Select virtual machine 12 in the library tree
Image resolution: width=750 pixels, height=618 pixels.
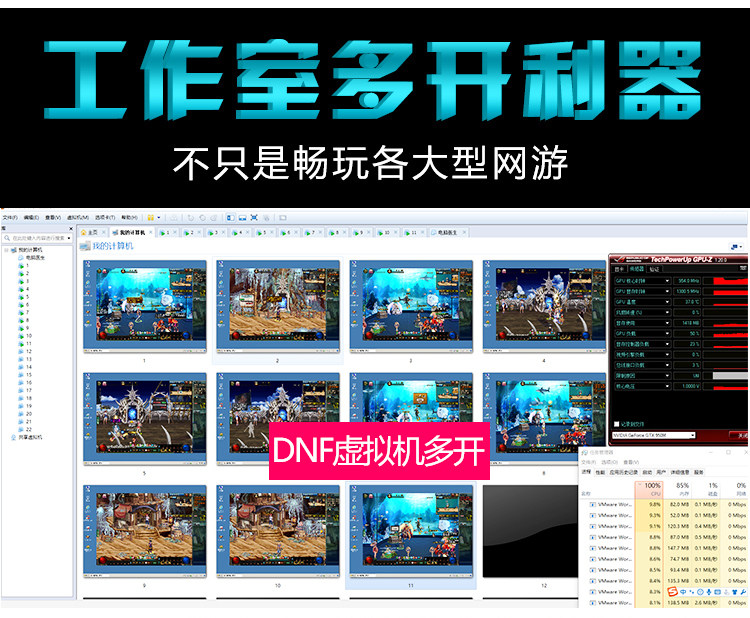[25, 351]
